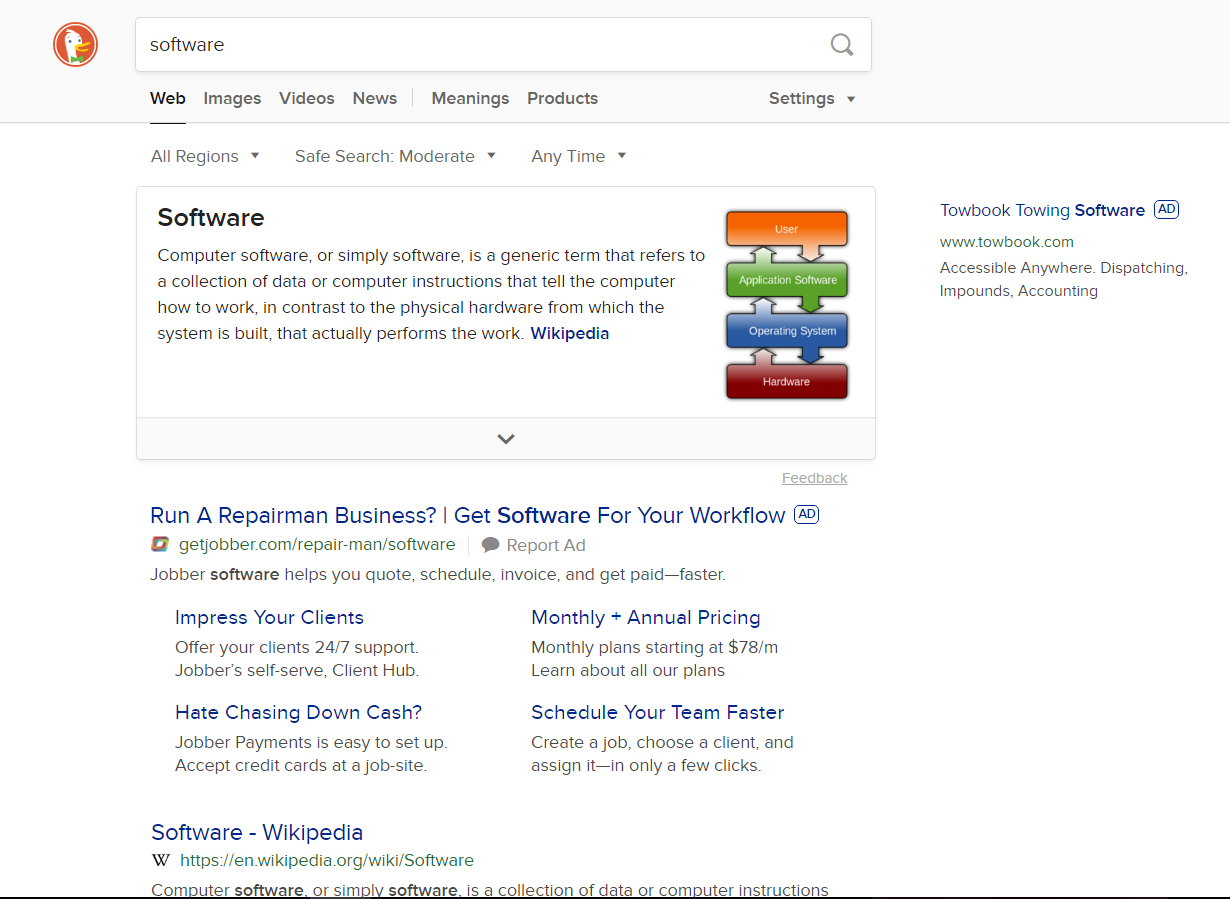Open the Run A Repairman Business ad

pos(468,515)
